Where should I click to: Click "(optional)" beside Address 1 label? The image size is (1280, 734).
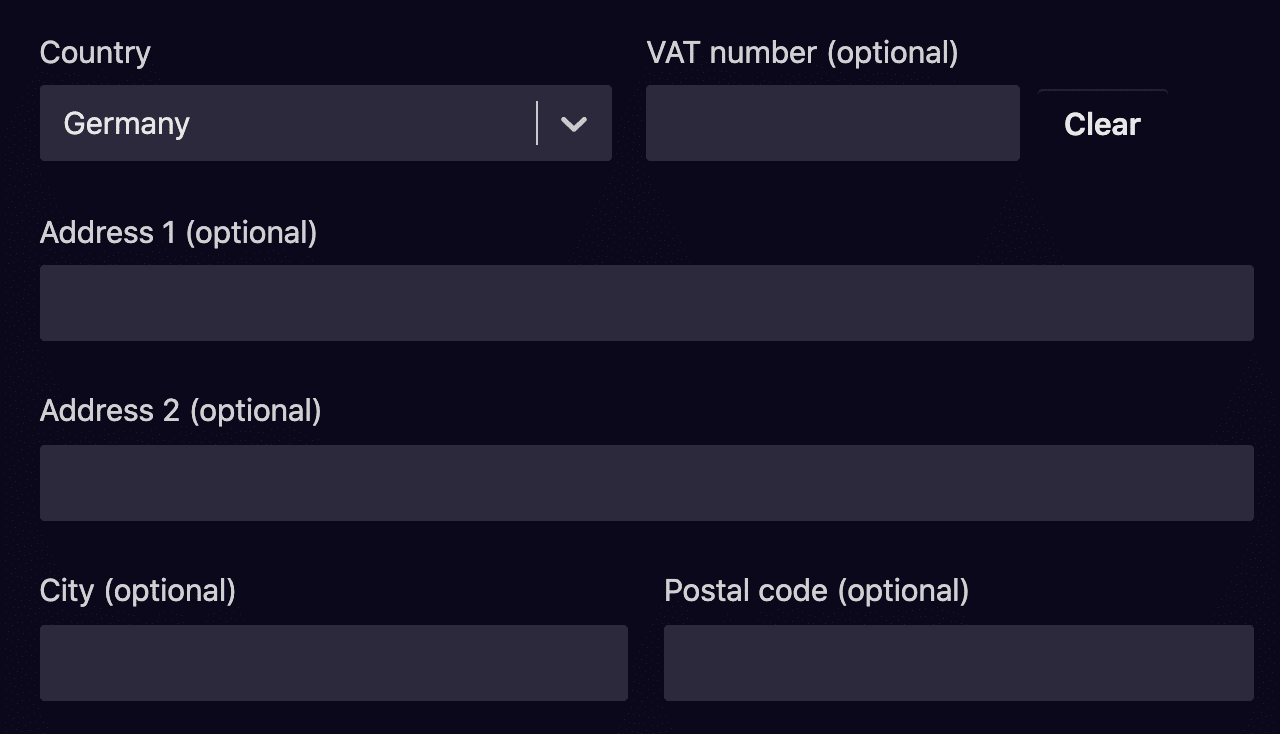(251, 233)
